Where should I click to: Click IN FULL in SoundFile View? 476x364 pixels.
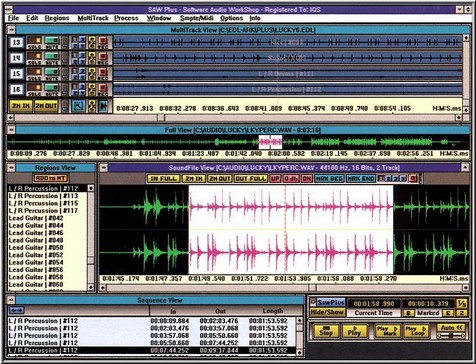(x=164, y=178)
